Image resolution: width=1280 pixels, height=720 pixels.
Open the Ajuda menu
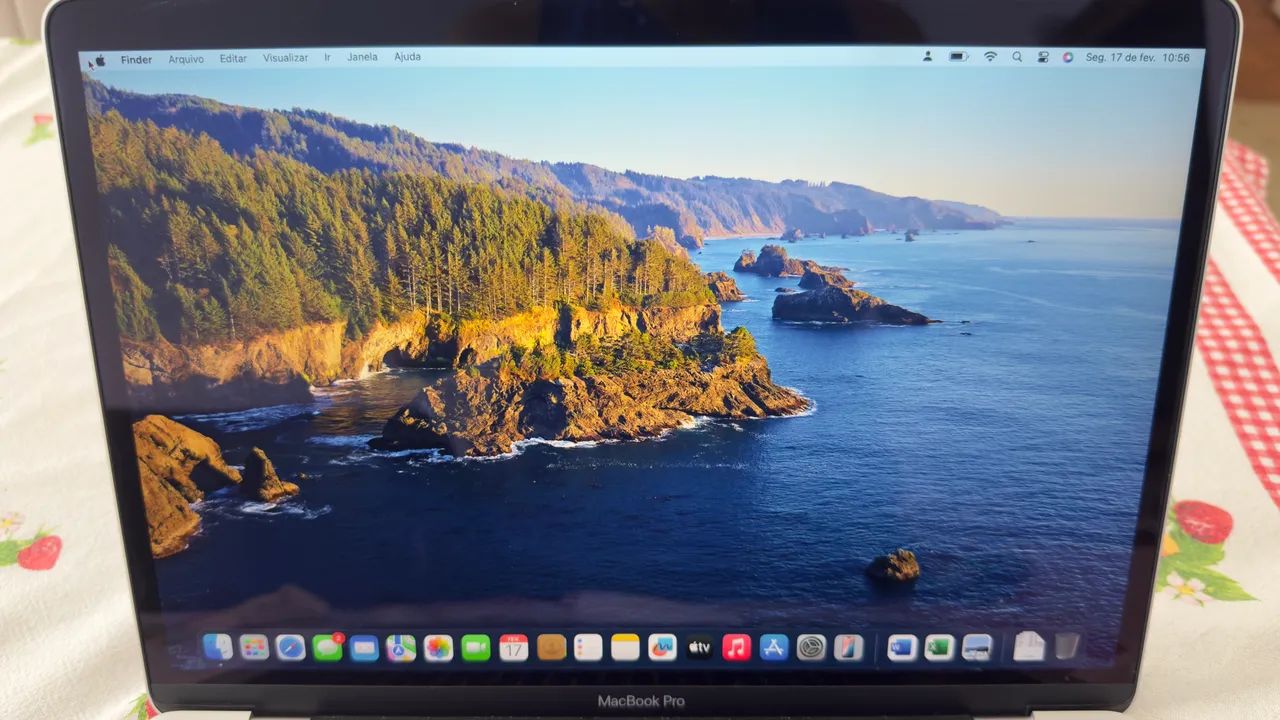coord(407,57)
